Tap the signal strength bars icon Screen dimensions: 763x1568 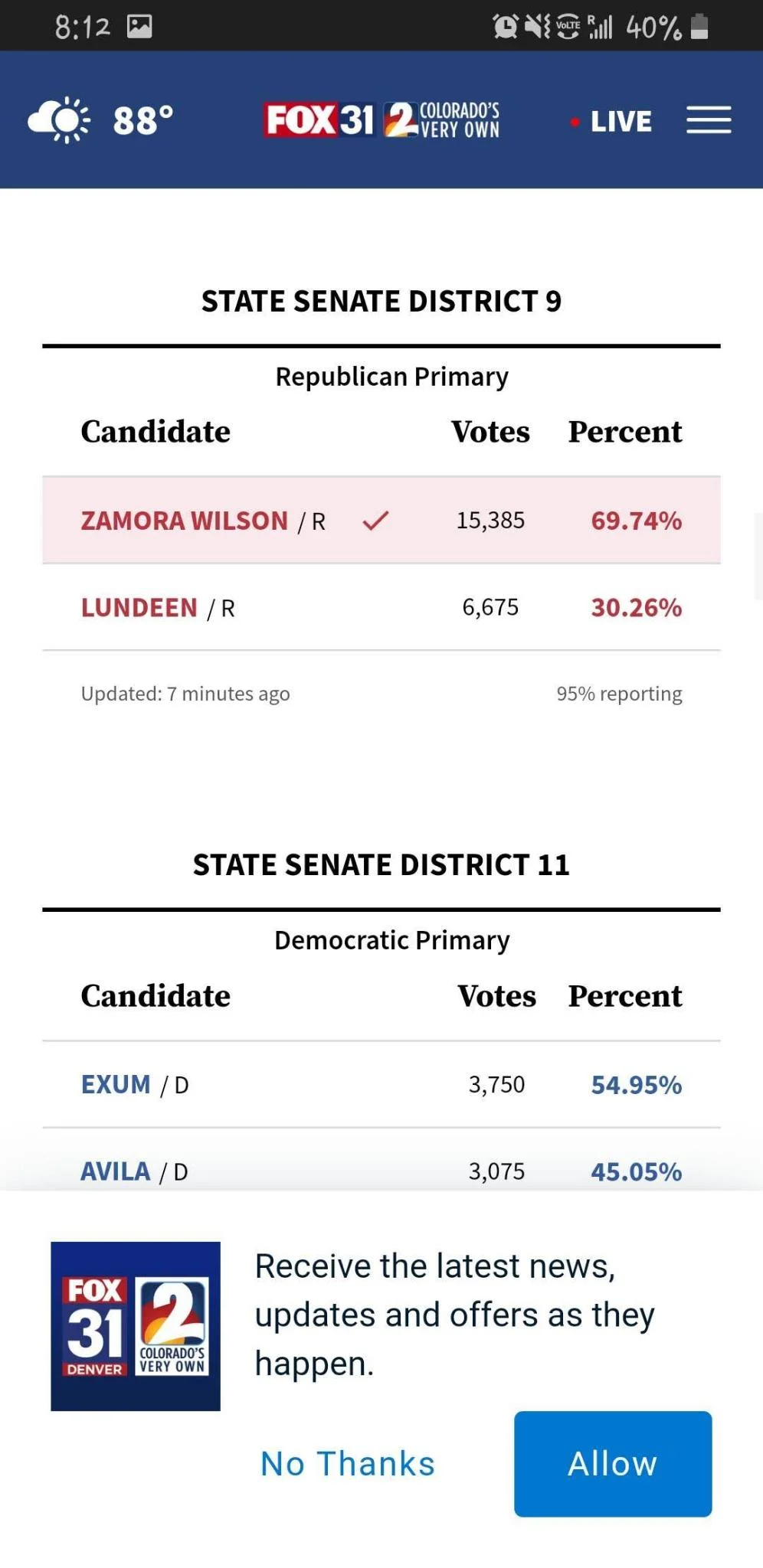click(x=600, y=27)
